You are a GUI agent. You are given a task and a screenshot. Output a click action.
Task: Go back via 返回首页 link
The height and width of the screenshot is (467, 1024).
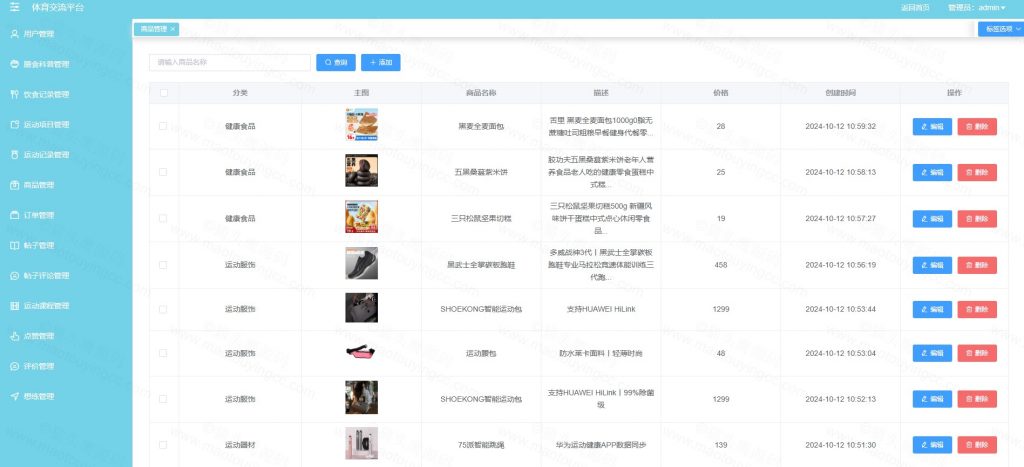[915, 8]
